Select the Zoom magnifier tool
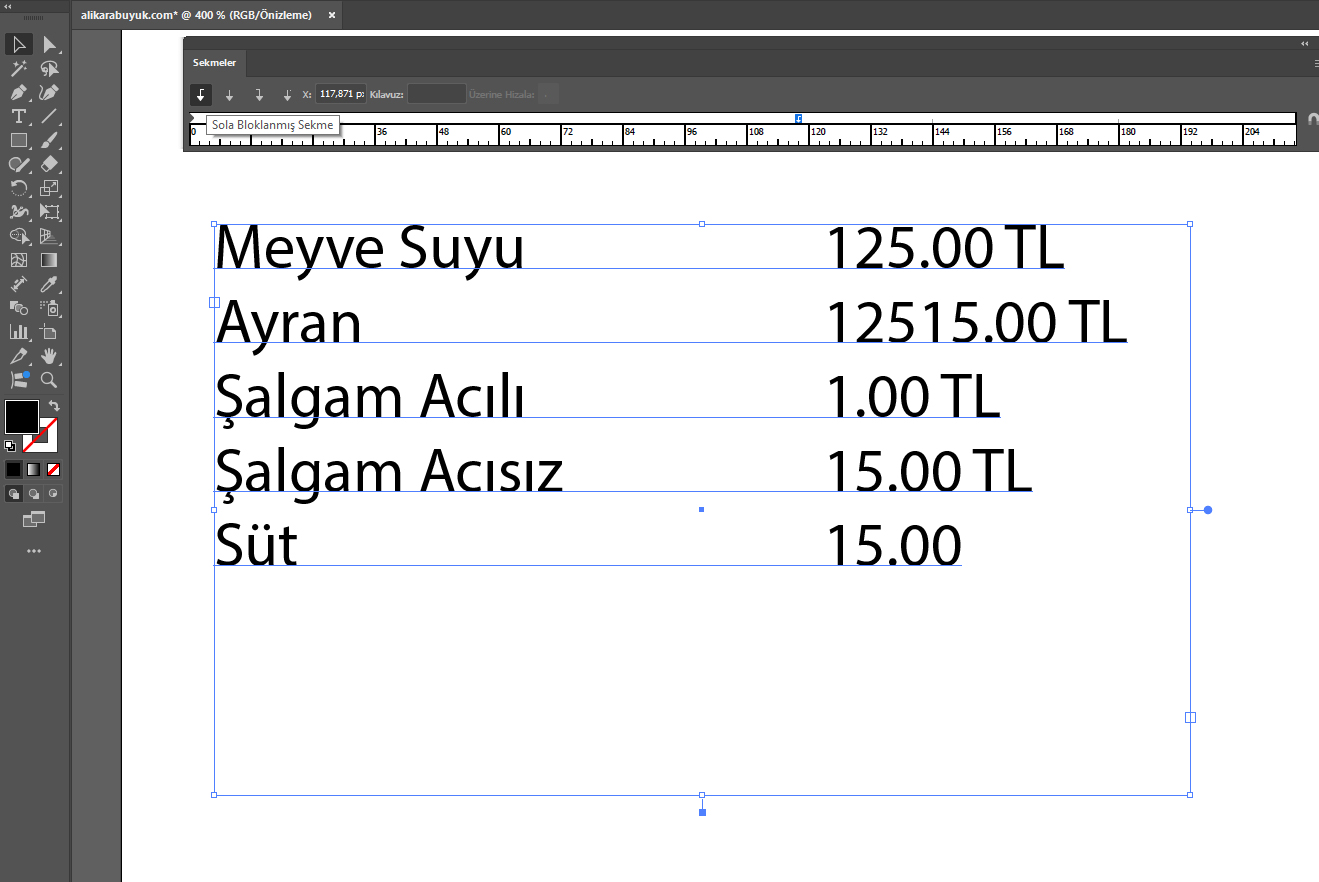Screen dimensions: 1319x882 [49, 380]
